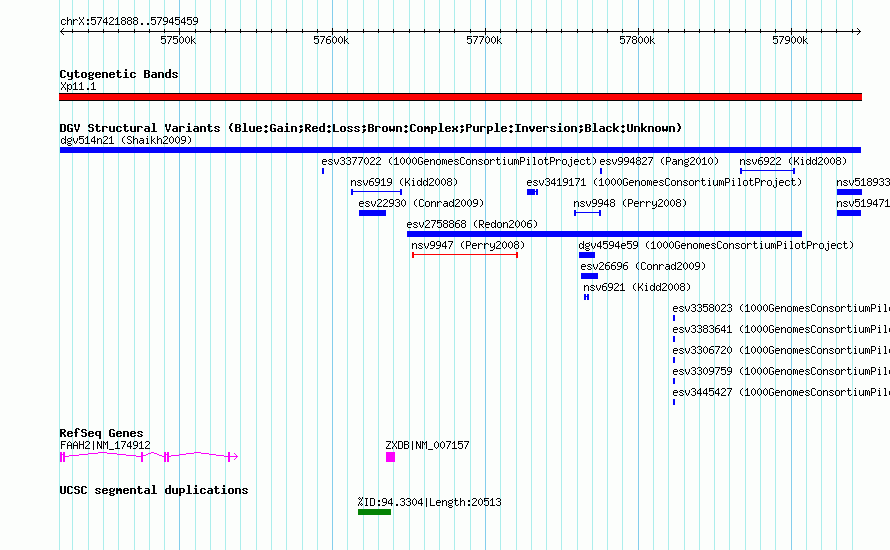Click the ruler's right arrow end

click(x=858, y=31)
